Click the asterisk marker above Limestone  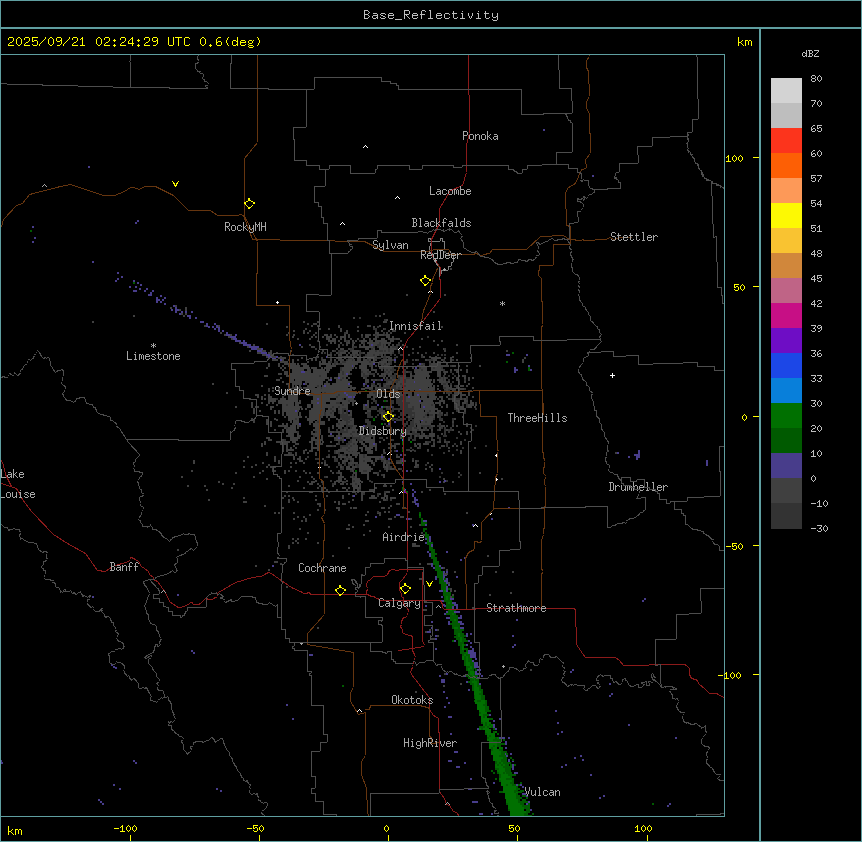click(153, 345)
